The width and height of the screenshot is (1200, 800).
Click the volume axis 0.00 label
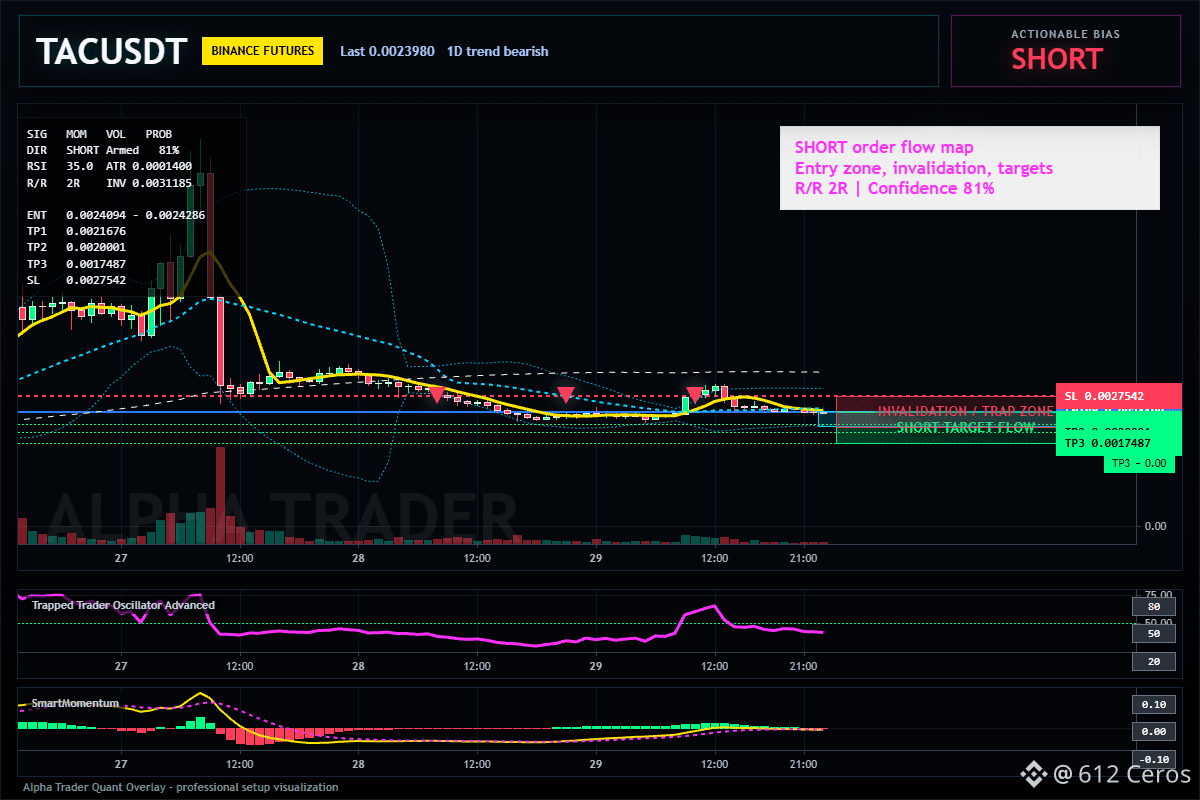click(x=1154, y=526)
